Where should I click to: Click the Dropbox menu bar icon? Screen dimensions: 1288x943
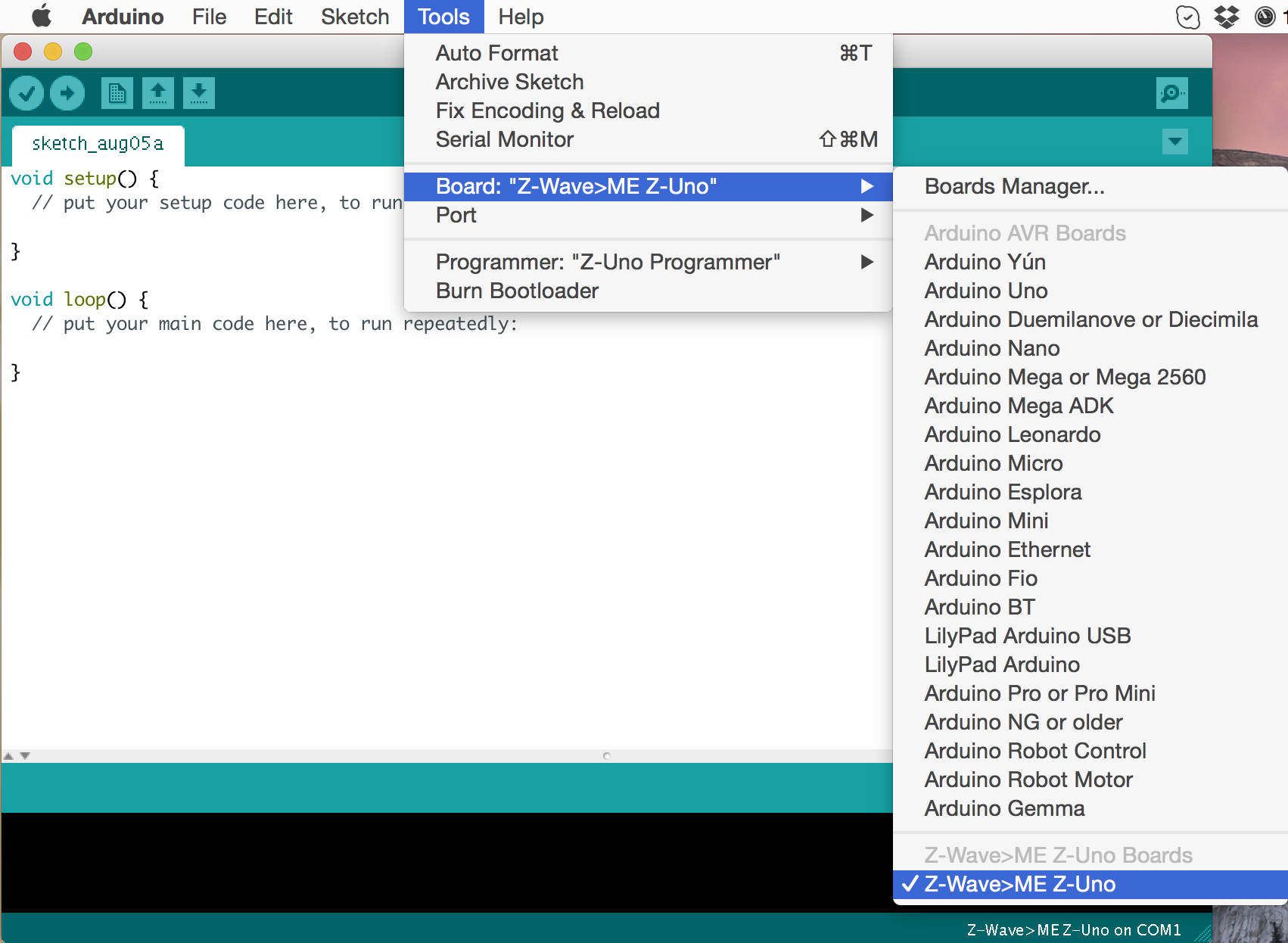coord(1226,16)
